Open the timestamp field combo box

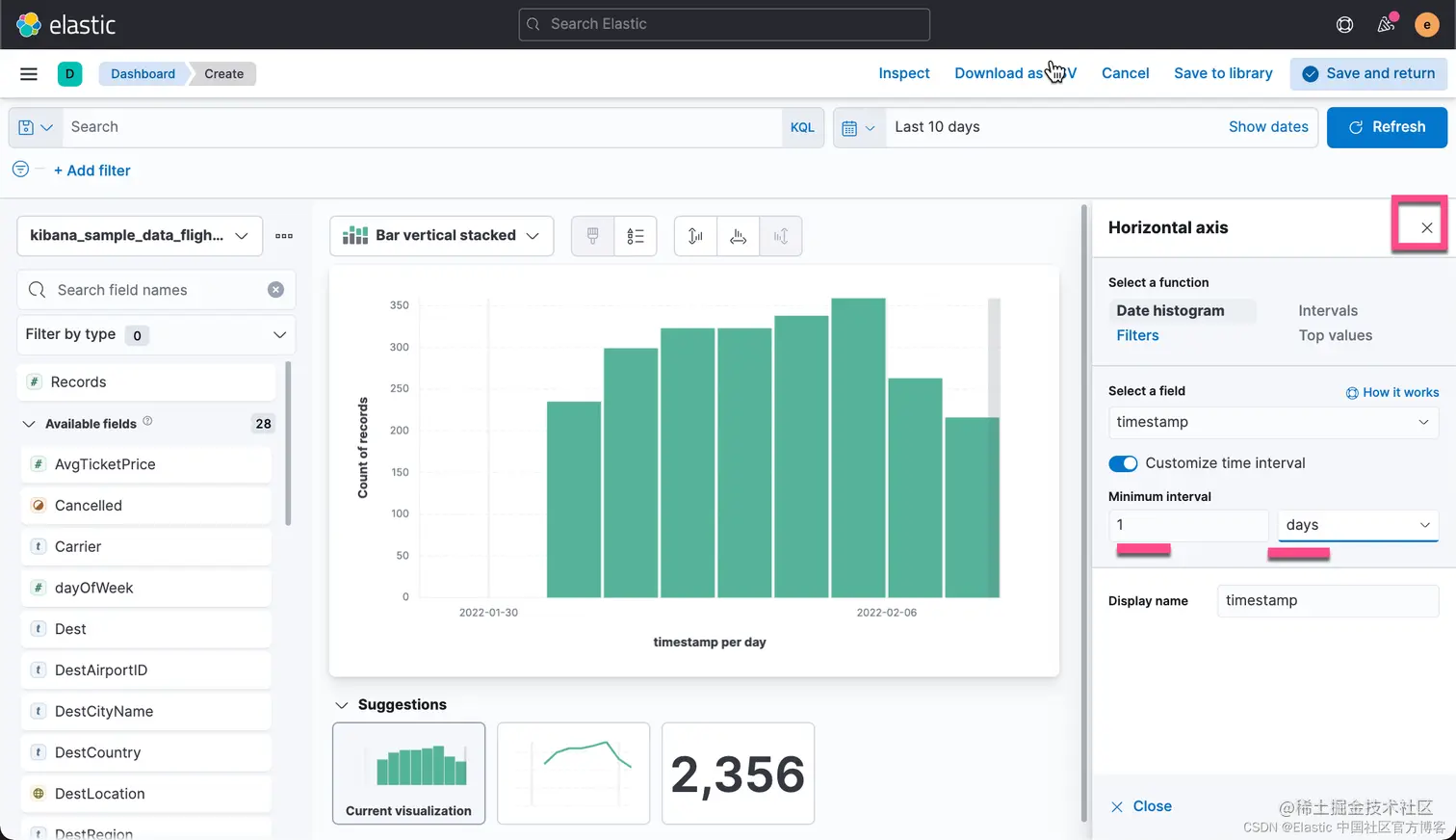(x=1273, y=422)
